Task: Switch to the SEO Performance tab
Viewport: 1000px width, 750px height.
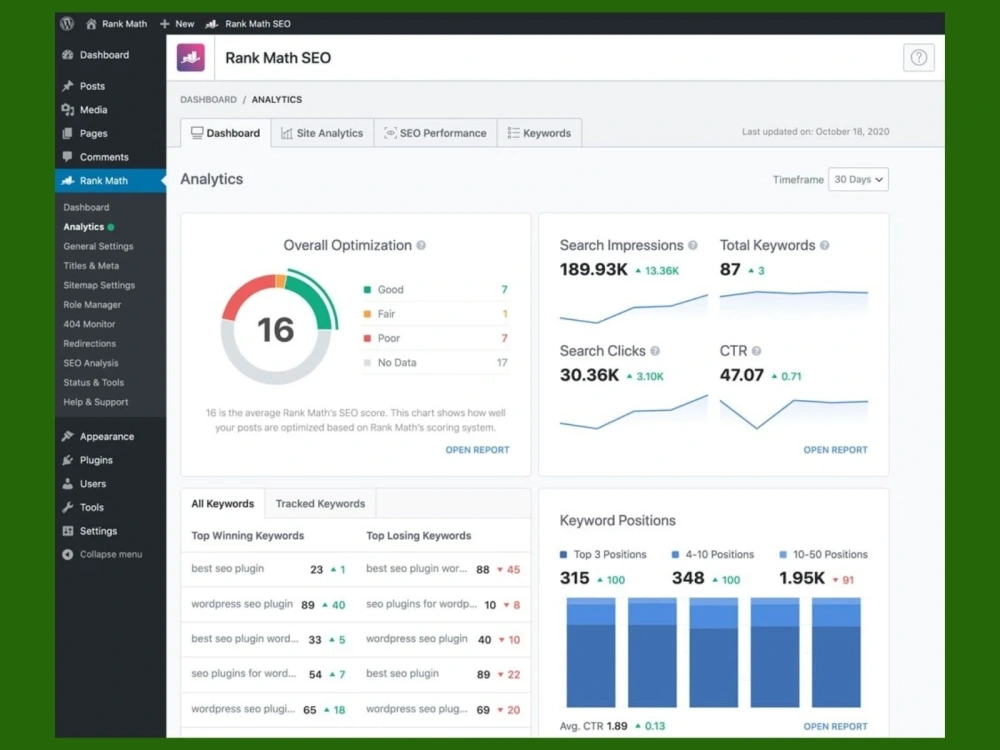Action: click(435, 133)
